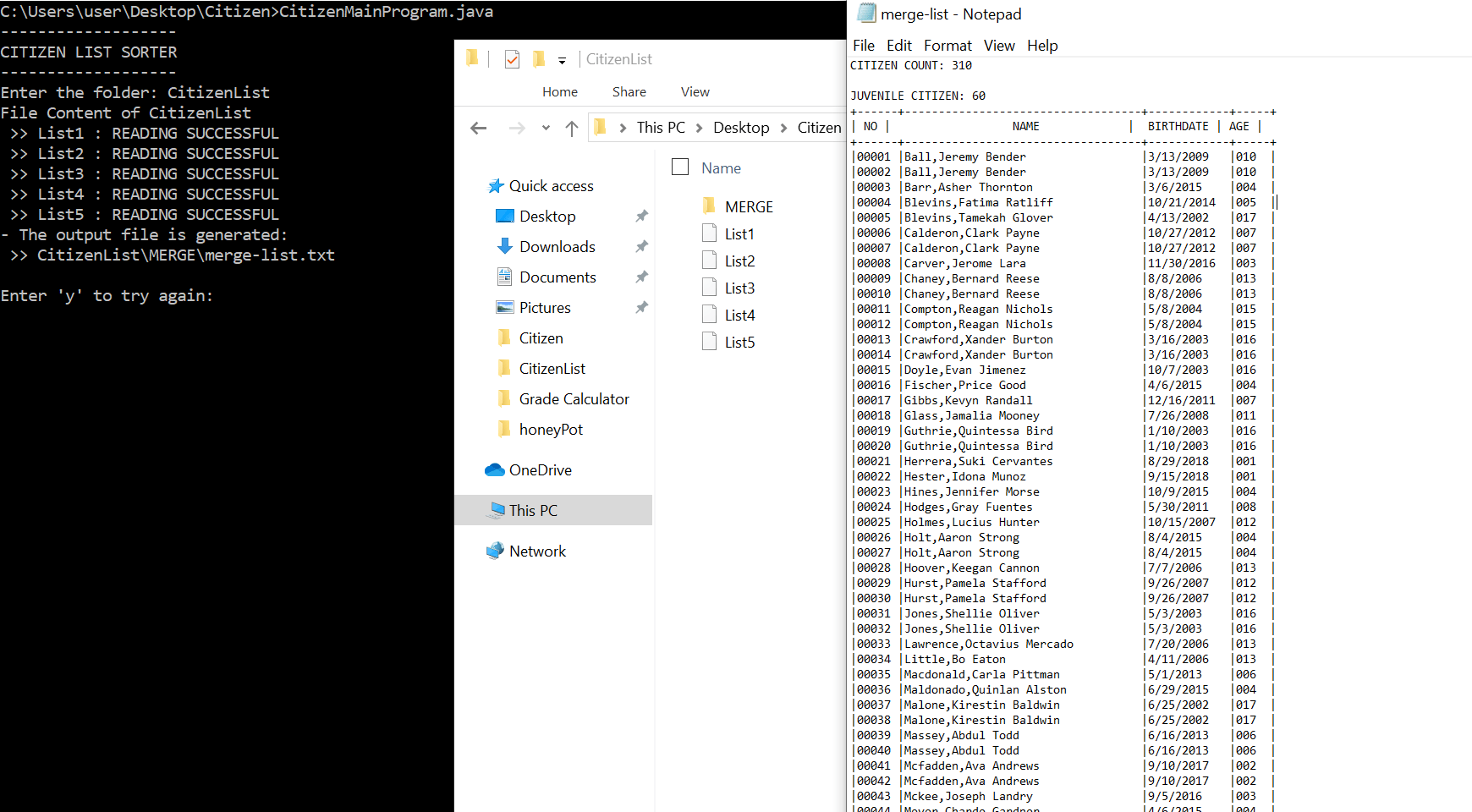The height and width of the screenshot is (812, 1472).
Task: Sort files by the Name column header
Action: pos(721,168)
